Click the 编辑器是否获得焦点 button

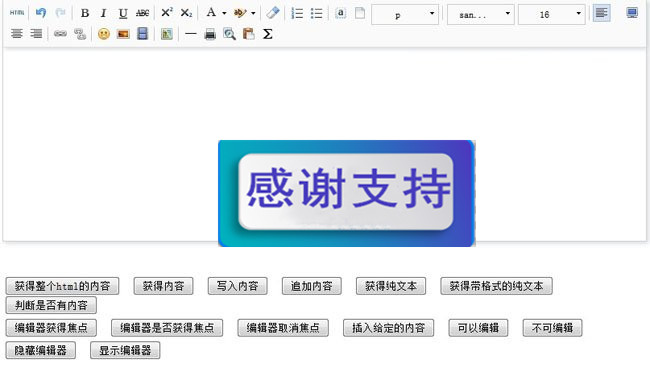tap(167, 328)
